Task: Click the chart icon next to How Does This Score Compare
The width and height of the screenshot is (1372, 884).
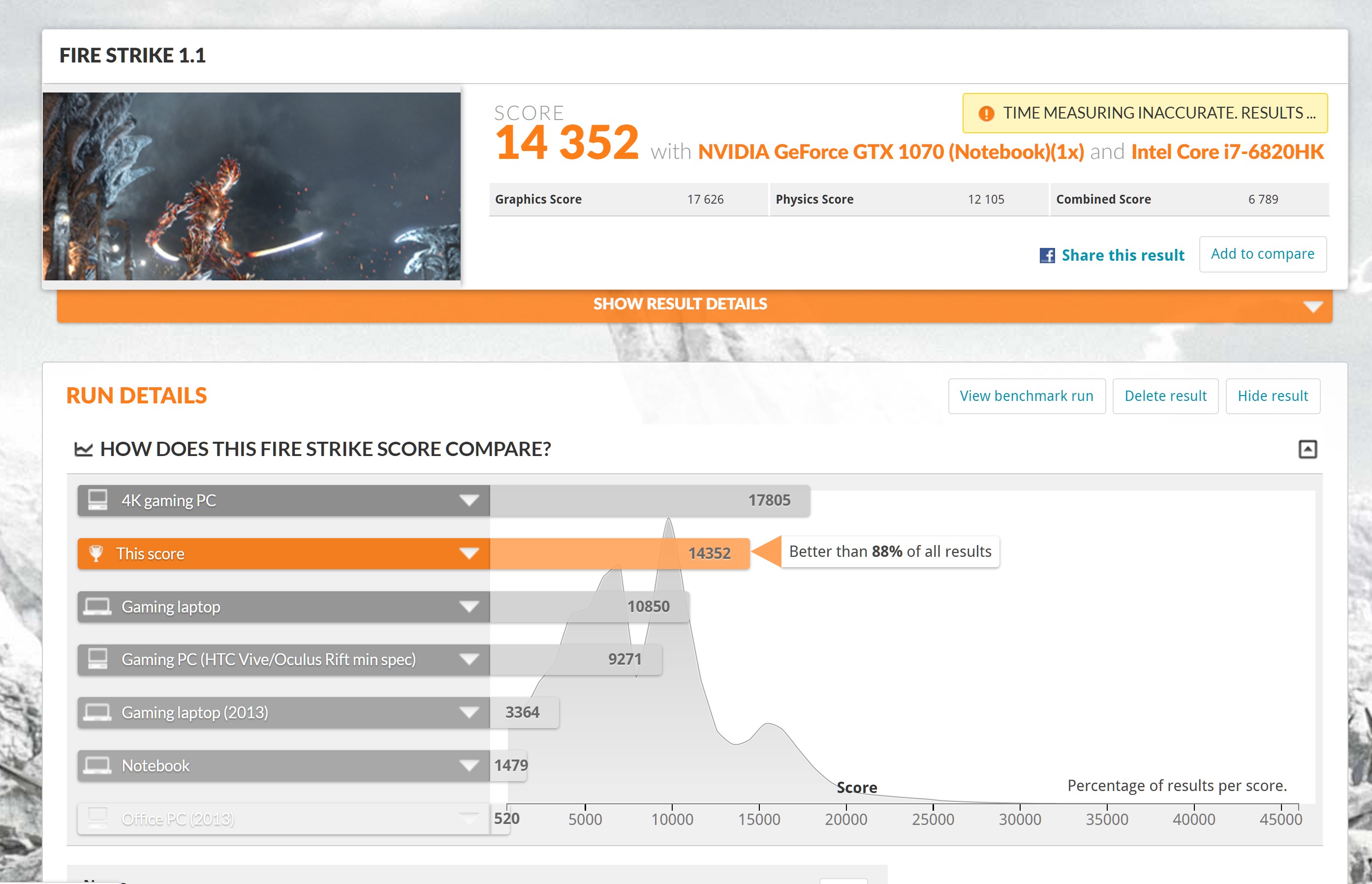Action: pos(83,449)
